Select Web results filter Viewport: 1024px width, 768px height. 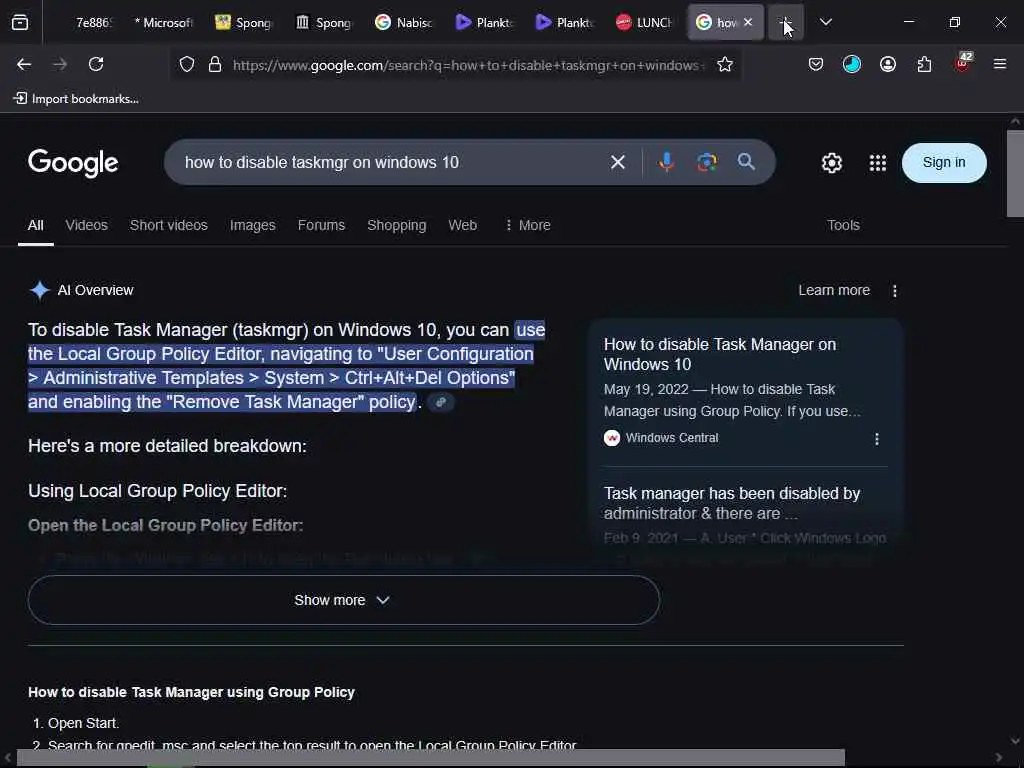[462, 225]
